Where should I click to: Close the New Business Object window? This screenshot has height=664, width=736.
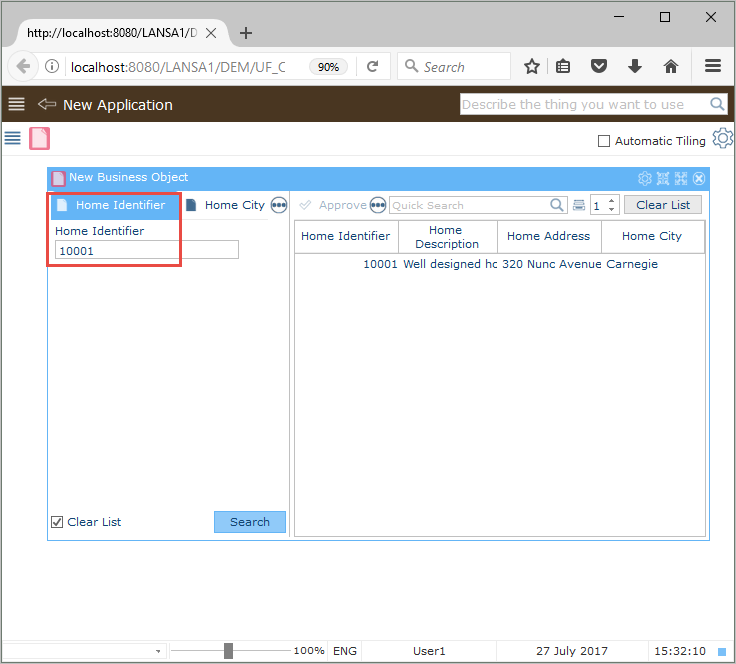699,178
